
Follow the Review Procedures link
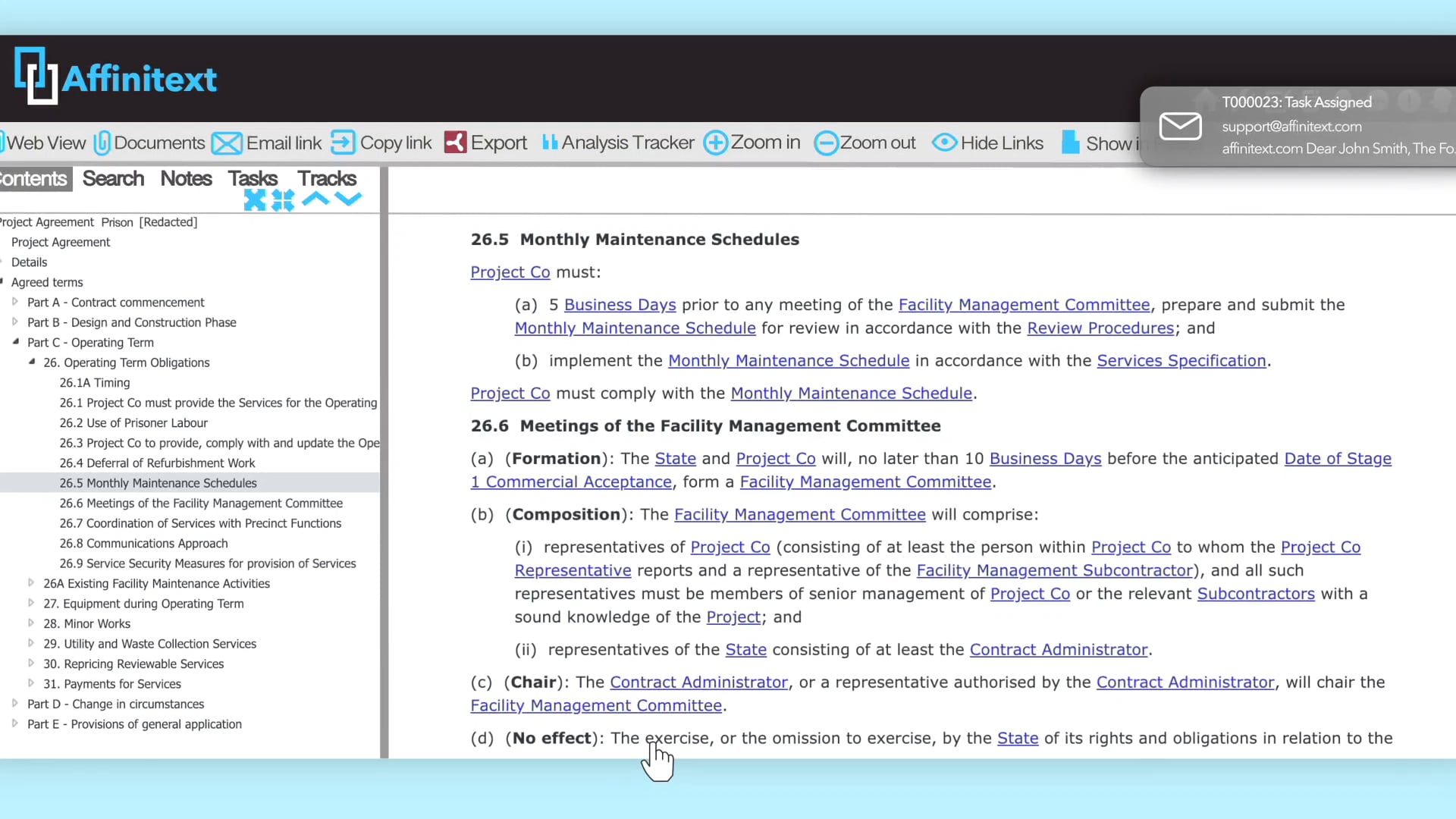pyautogui.click(x=1100, y=328)
